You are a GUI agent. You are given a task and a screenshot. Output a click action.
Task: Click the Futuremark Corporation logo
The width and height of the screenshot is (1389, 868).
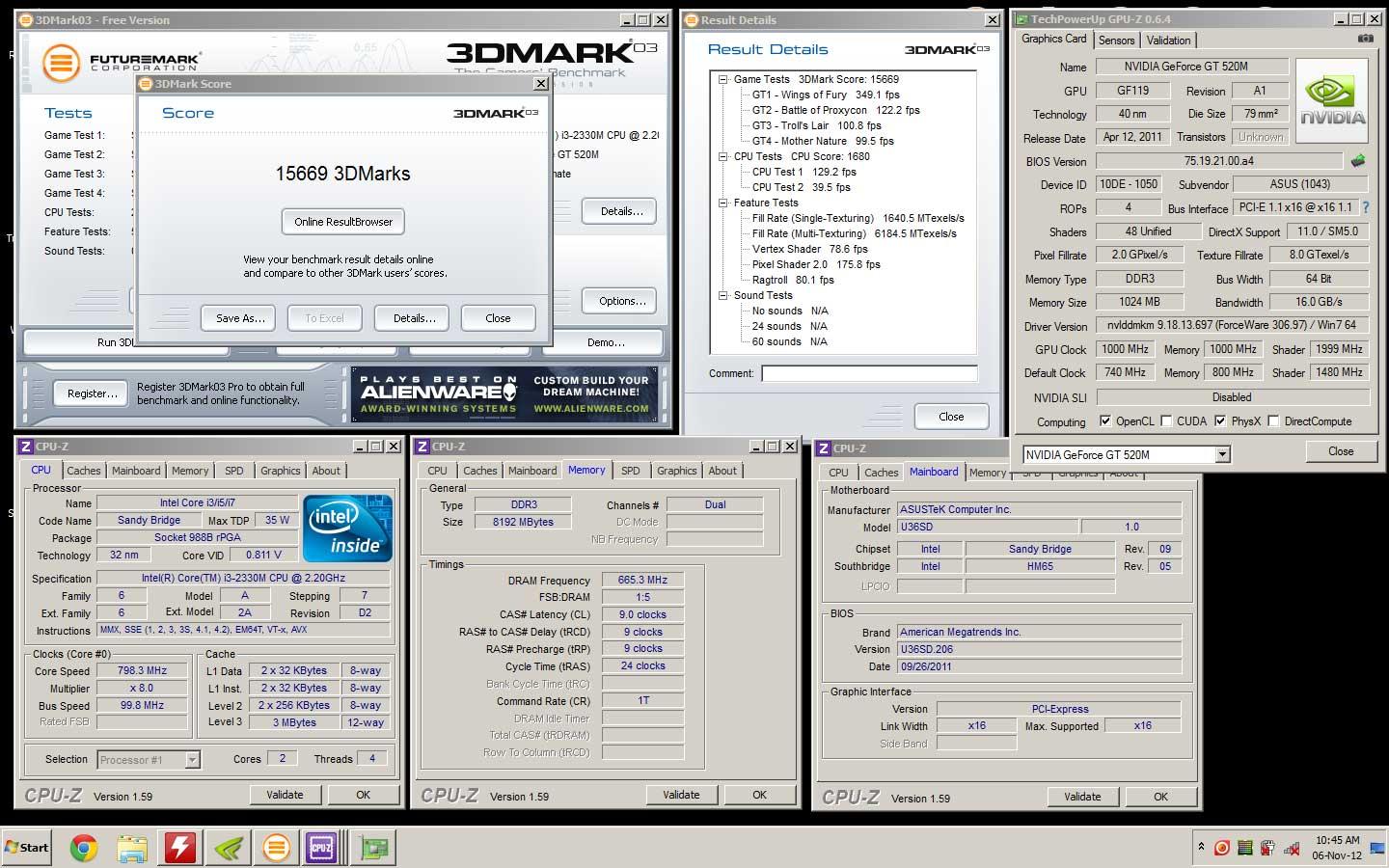tap(122, 63)
